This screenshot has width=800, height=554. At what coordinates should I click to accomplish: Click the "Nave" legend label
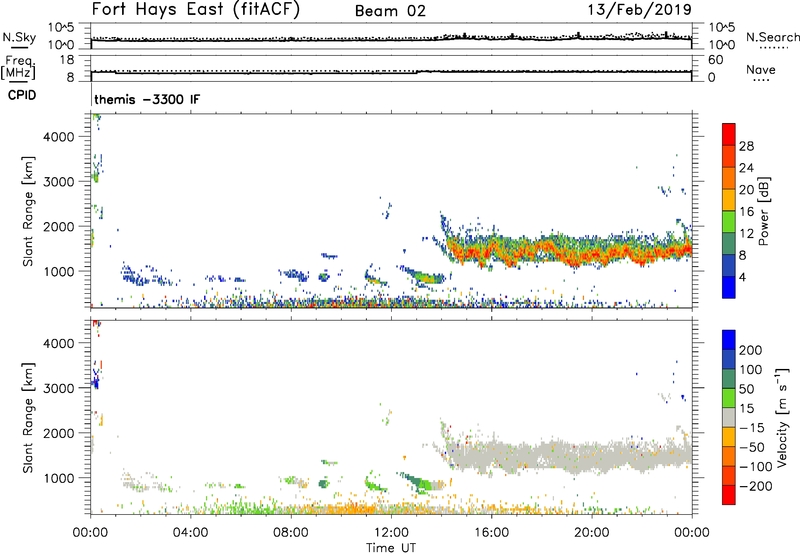click(x=761, y=69)
